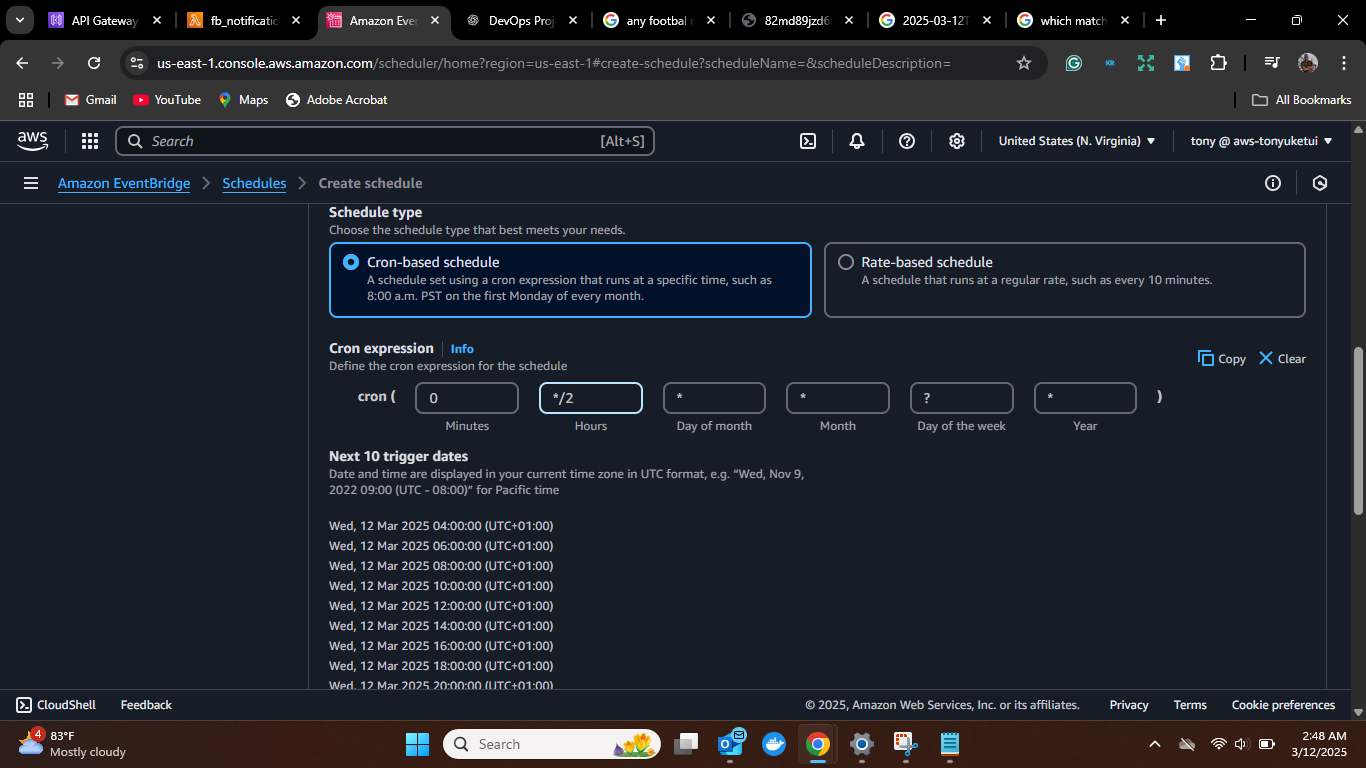Image resolution: width=1366 pixels, height=768 pixels.
Task: Click the green arrows fullscreen extension icon
Action: tap(1146, 63)
